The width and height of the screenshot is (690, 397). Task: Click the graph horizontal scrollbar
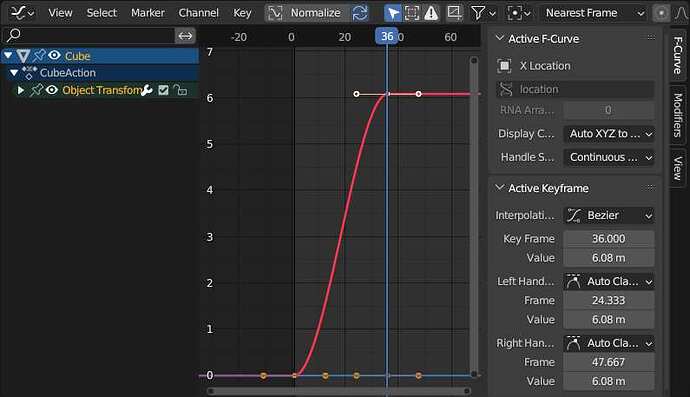(x=339, y=390)
